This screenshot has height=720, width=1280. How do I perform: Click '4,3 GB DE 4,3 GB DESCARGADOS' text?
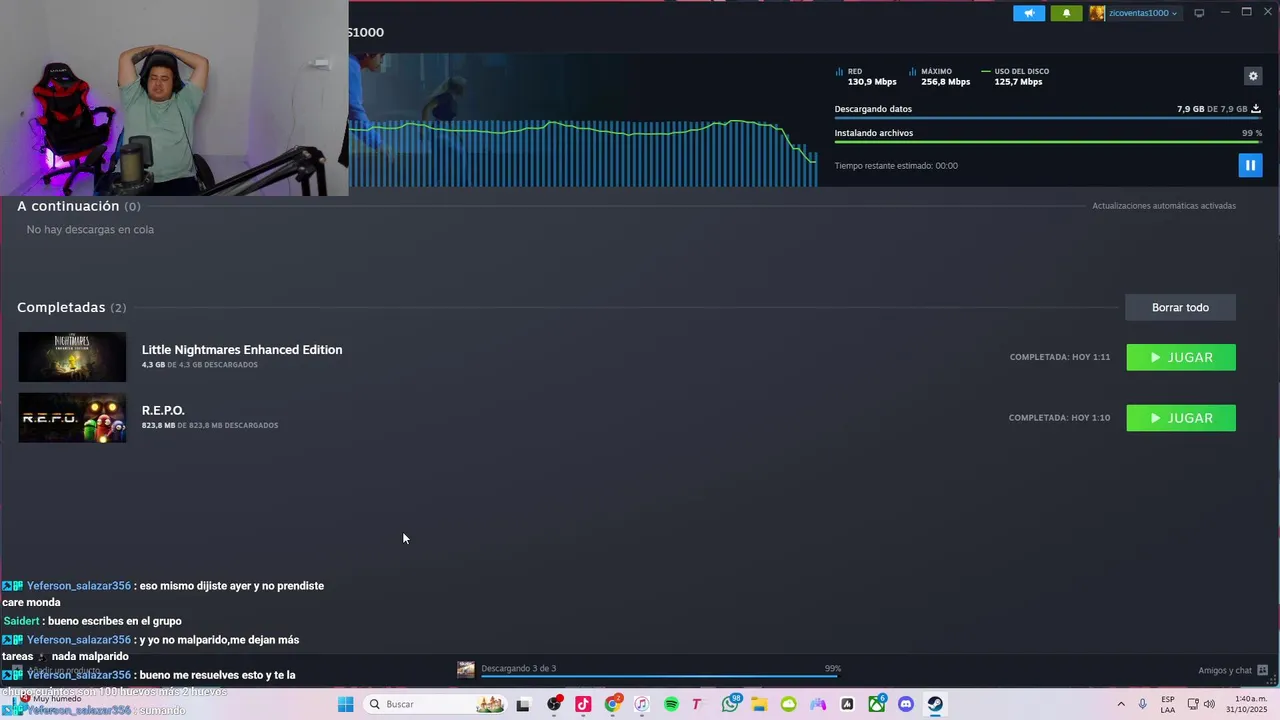point(200,365)
